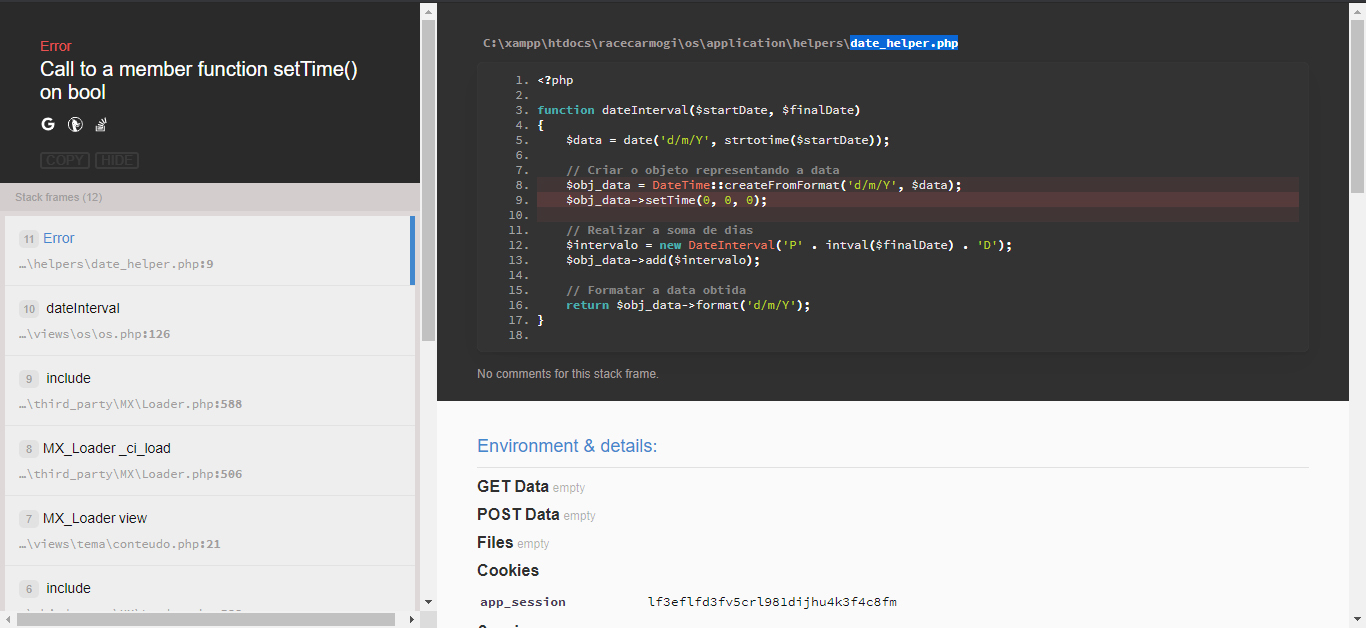The image size is (1366, 628).
Task: Click the page scrollbar thumb on right
Action: [1357, 105]
